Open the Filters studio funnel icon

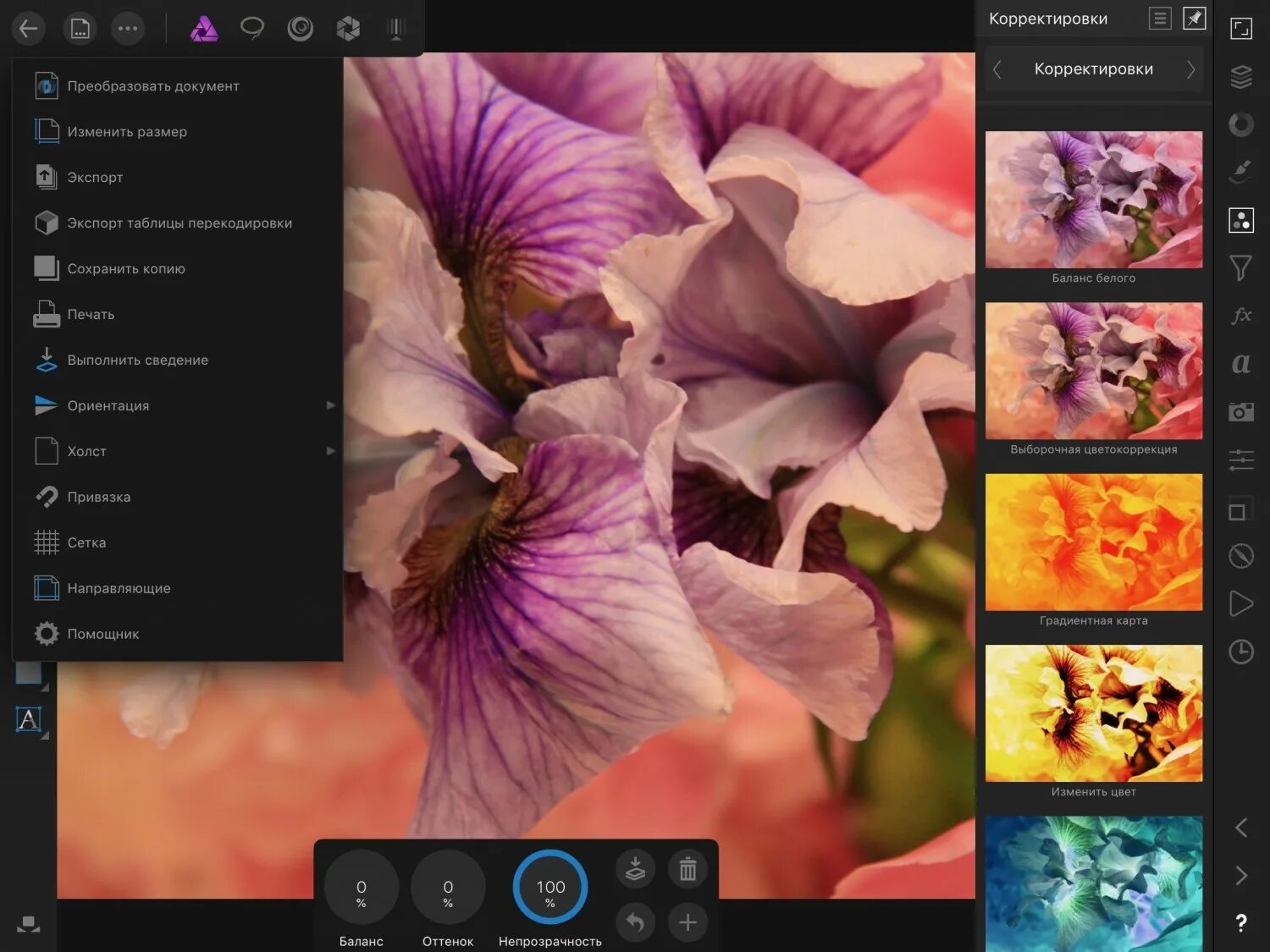click(x=1241, y=268)
